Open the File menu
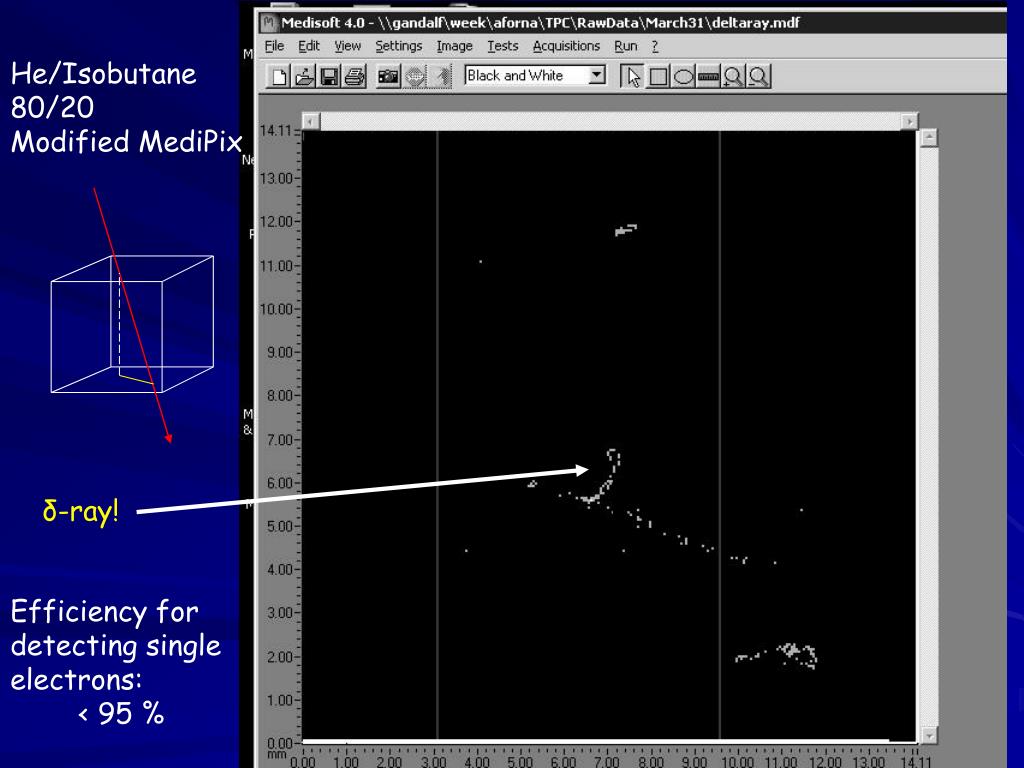 pyautogui.click(x=274, y=46)
